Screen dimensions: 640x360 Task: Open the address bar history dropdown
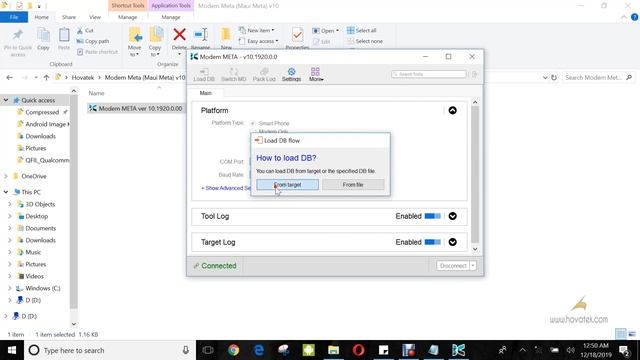pos(545,78)
